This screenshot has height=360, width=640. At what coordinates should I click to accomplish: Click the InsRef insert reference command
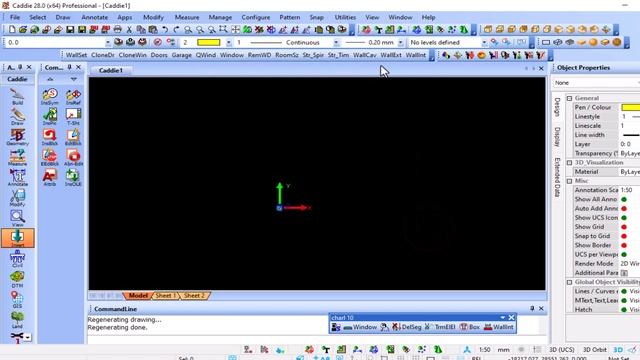pos(73,97)
